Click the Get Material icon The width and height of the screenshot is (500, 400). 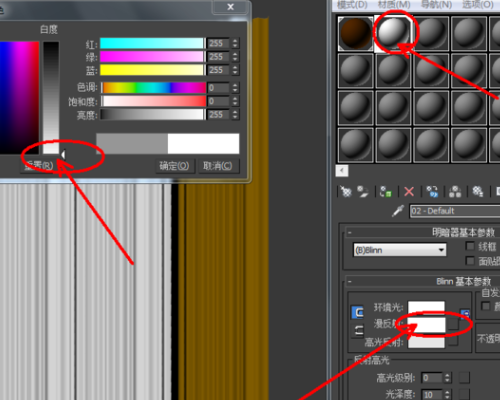pyautogui.click(x=346, y=192)
